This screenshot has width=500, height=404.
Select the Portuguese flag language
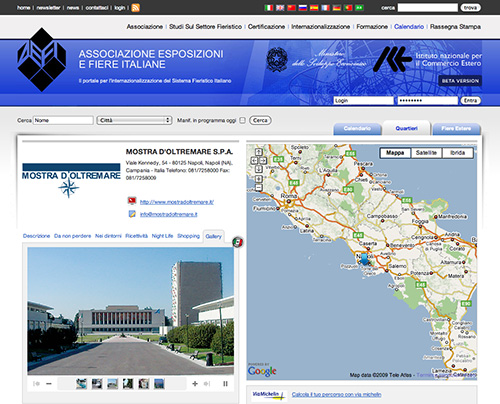tap(348, 8)
